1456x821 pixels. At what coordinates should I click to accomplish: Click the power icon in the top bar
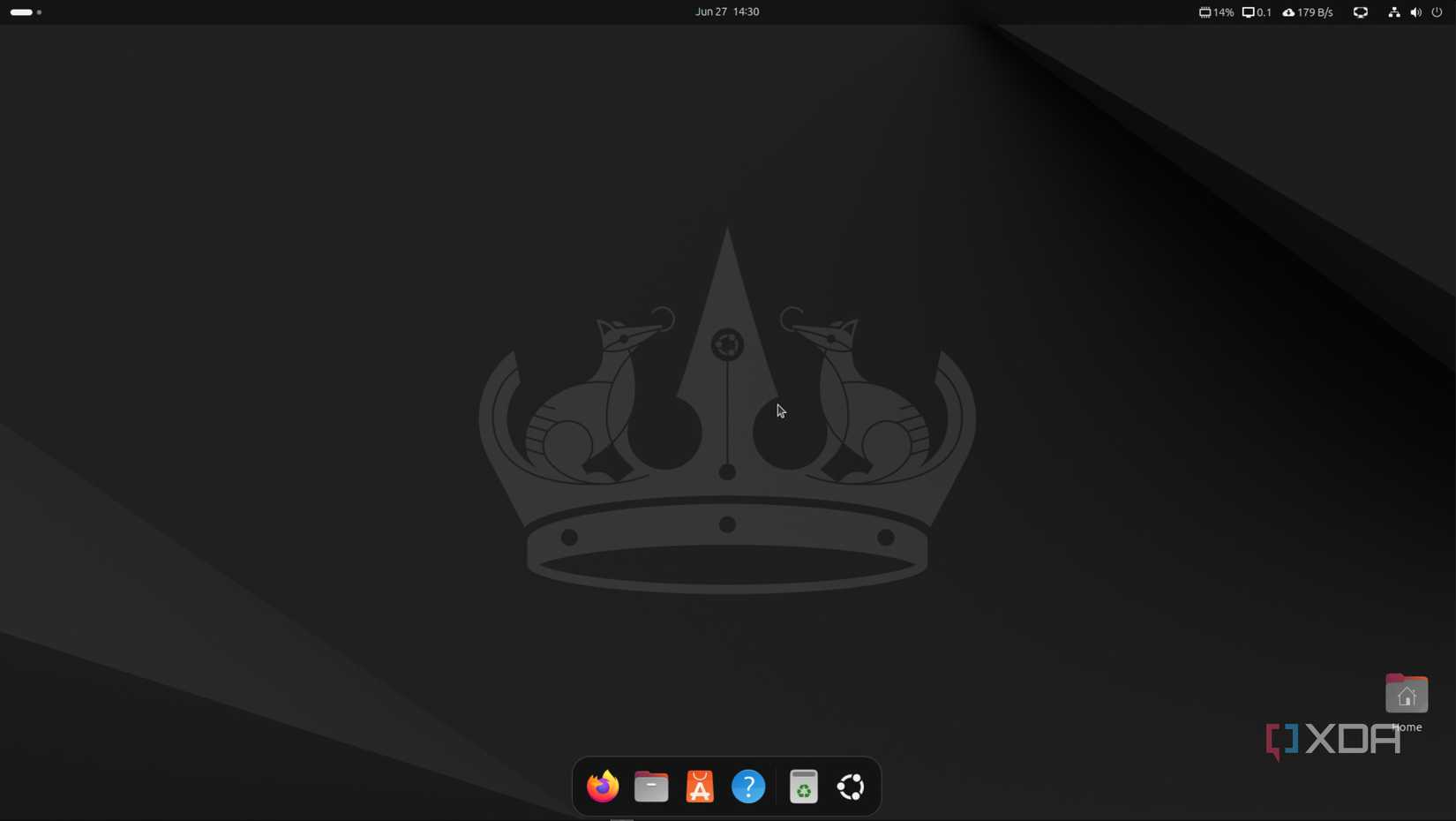[1437, 12]
